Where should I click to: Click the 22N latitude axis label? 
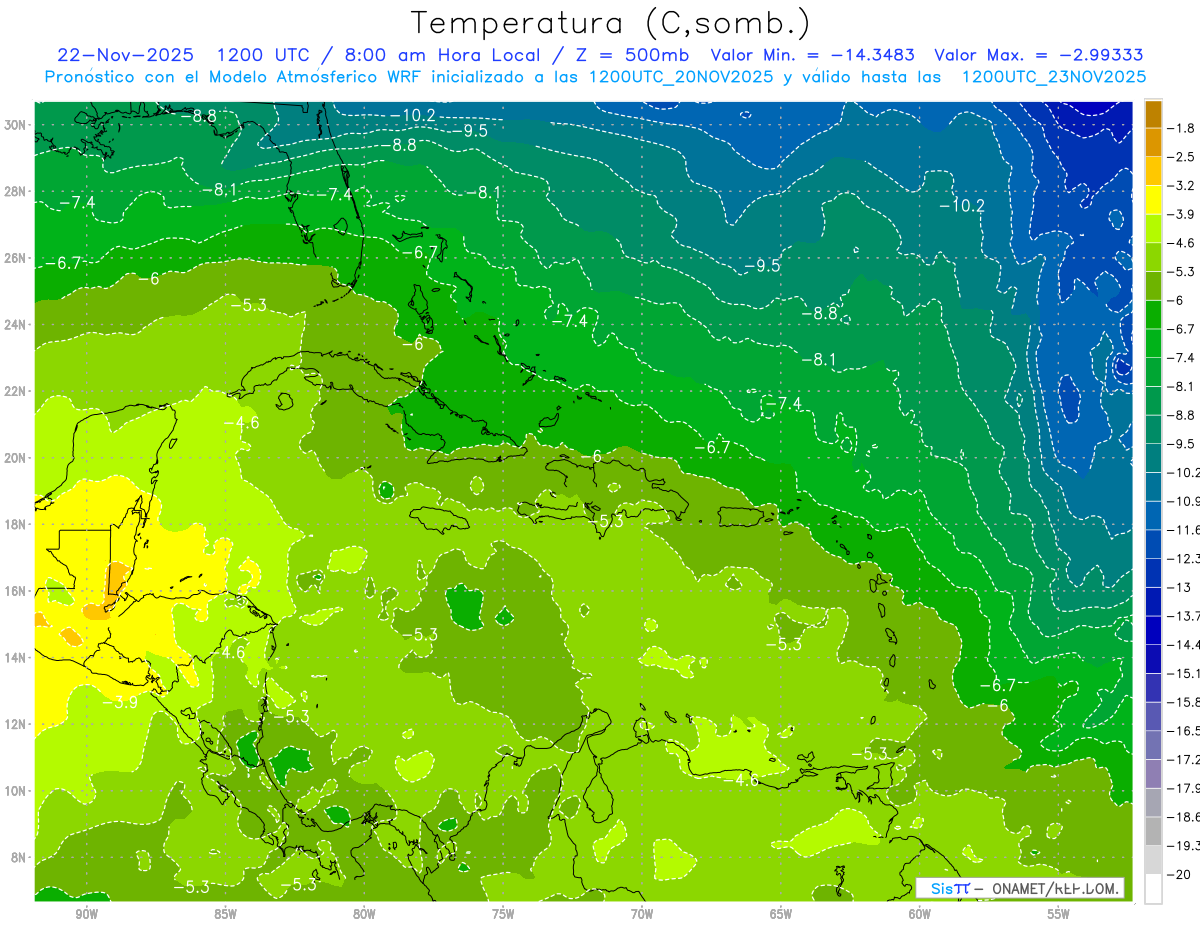coord(15,391)
